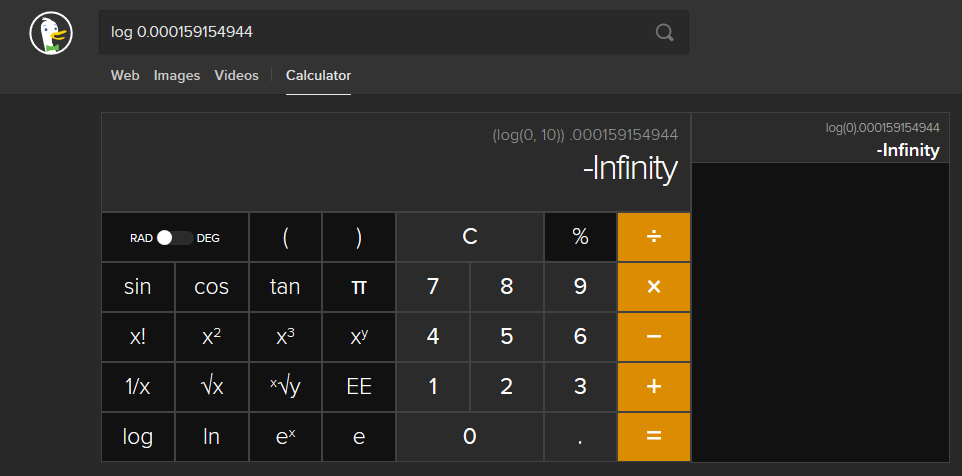Click the factorial x! key
This screenshot has height=476, width=962.
click(138, 337)
